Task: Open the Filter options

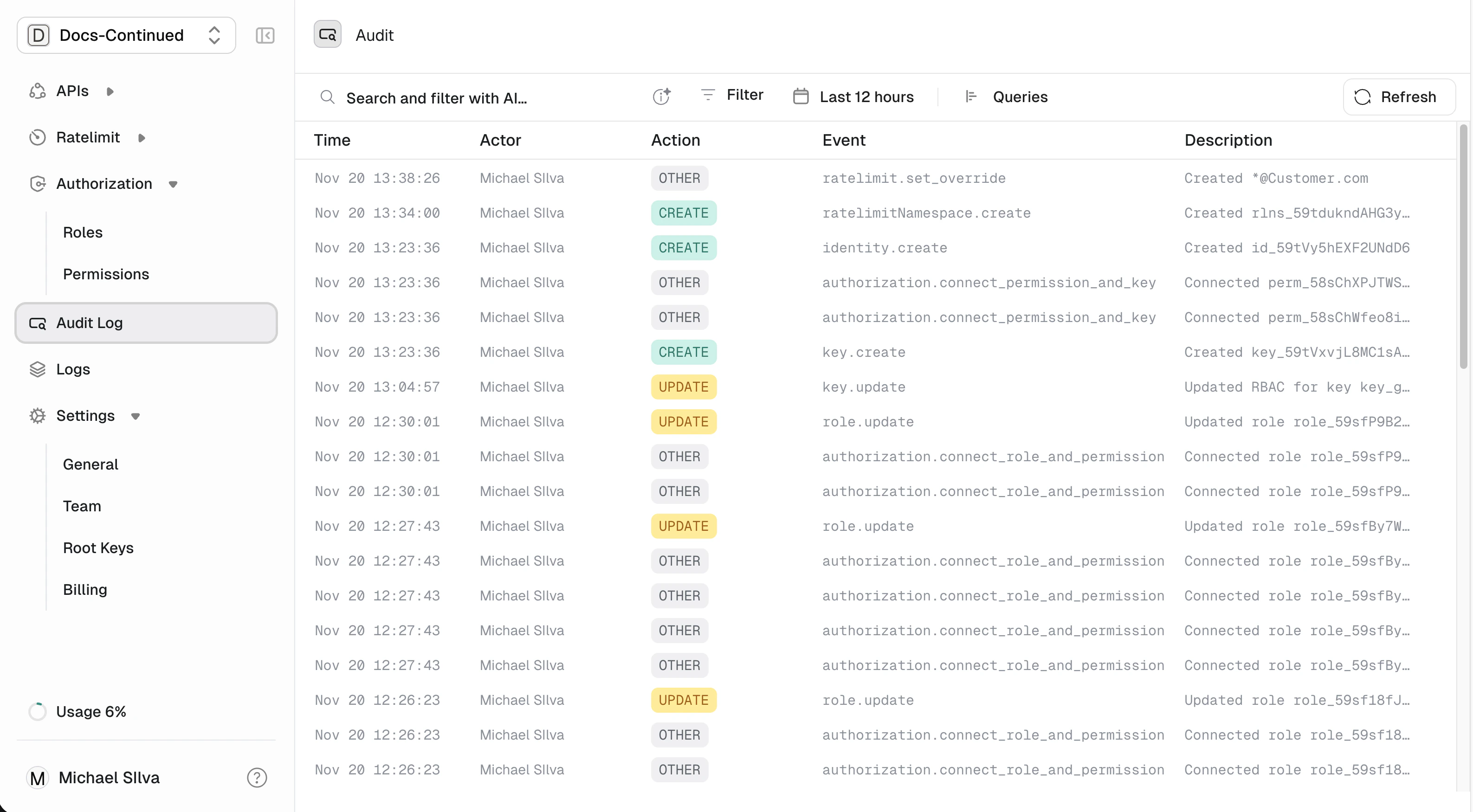Action: (x=732, y=95)
